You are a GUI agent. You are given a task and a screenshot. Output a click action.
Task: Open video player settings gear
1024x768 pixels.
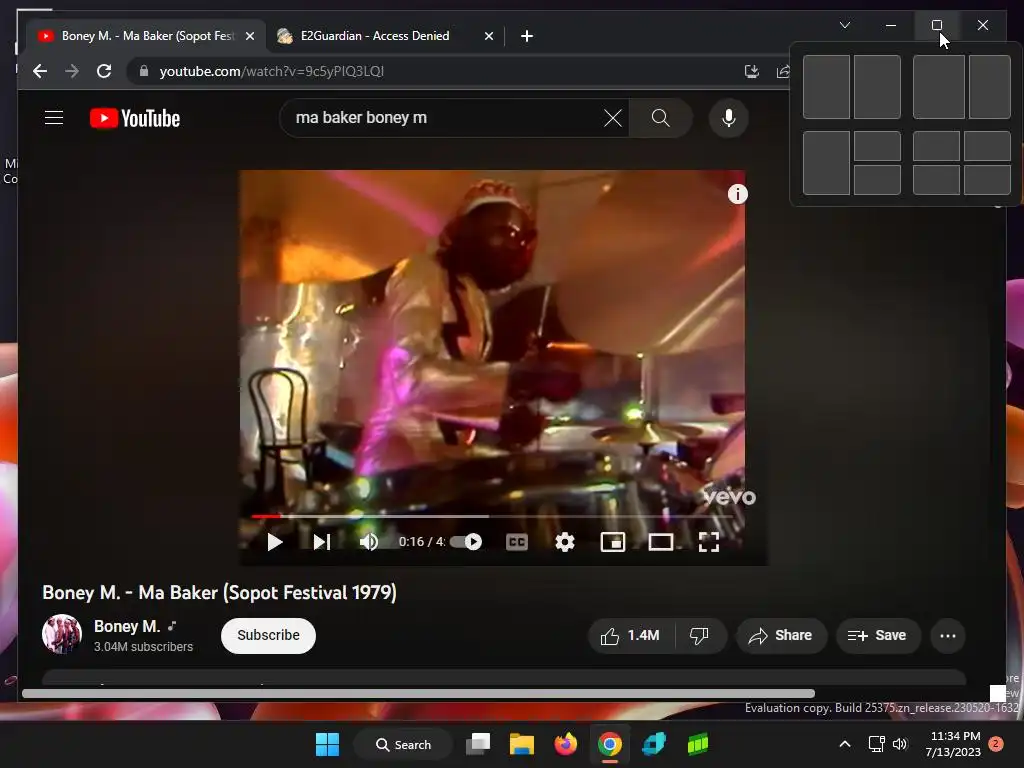point(564,542)
